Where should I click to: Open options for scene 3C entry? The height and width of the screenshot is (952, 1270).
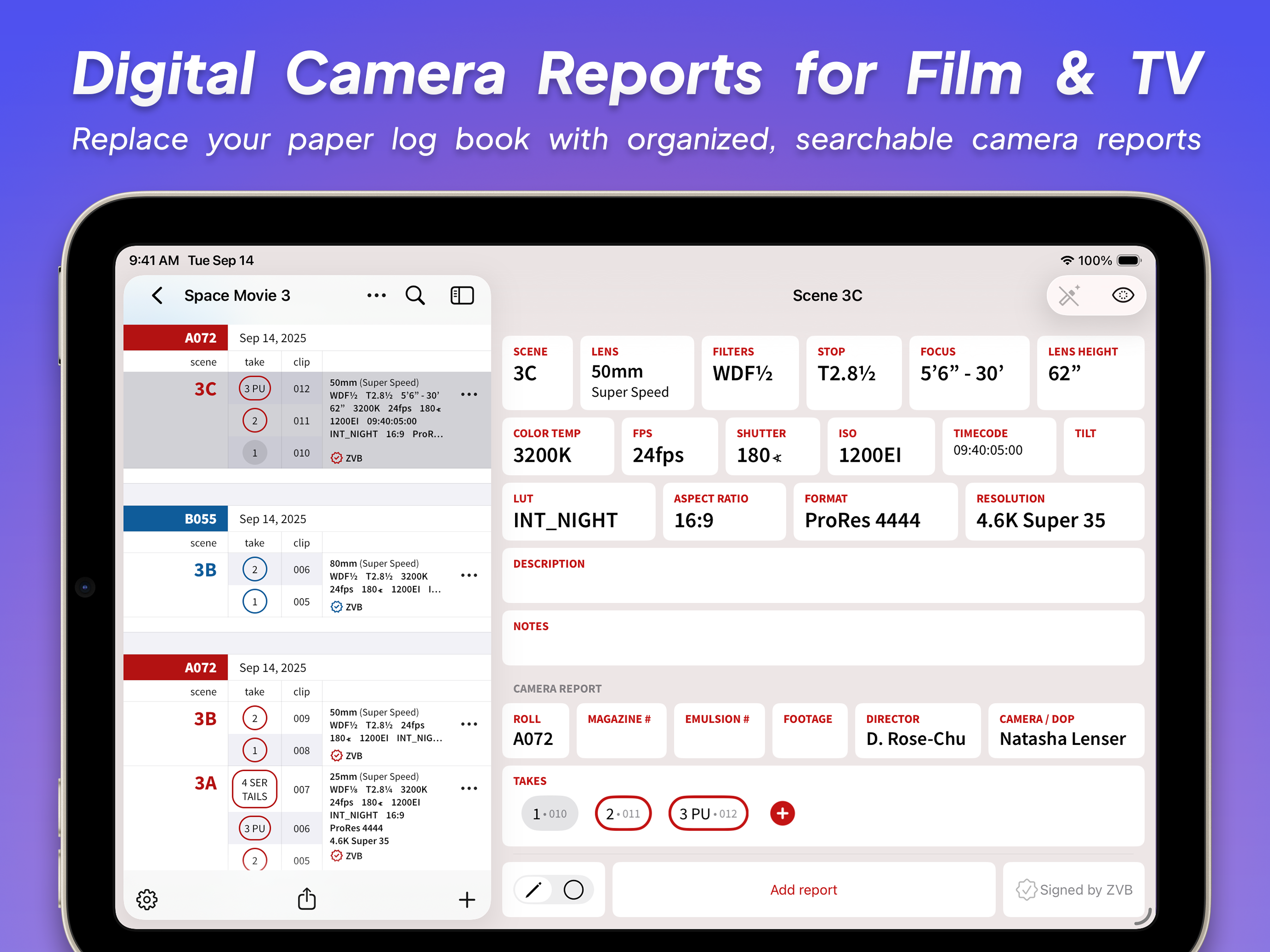coord(469,394)
